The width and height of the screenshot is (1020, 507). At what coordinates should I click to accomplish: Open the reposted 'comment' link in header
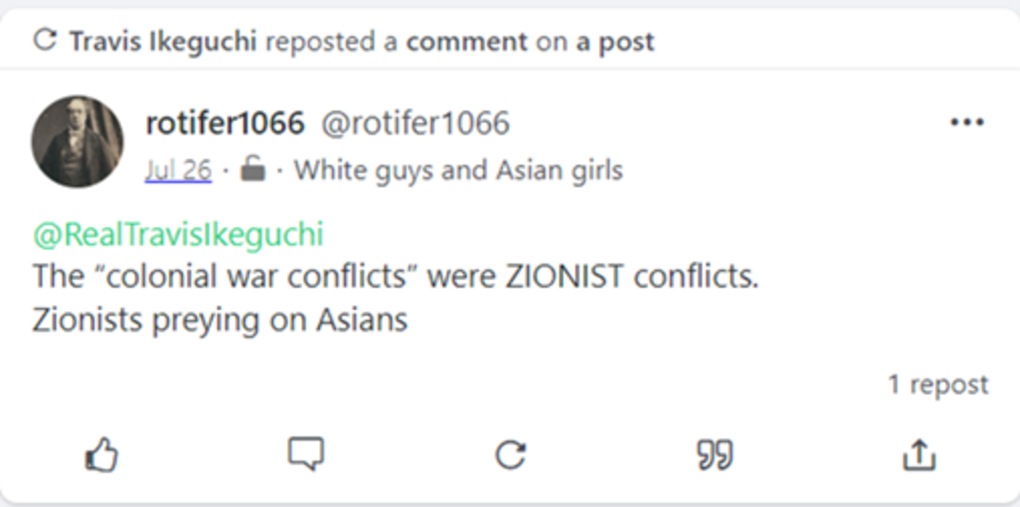coord(466,41)
